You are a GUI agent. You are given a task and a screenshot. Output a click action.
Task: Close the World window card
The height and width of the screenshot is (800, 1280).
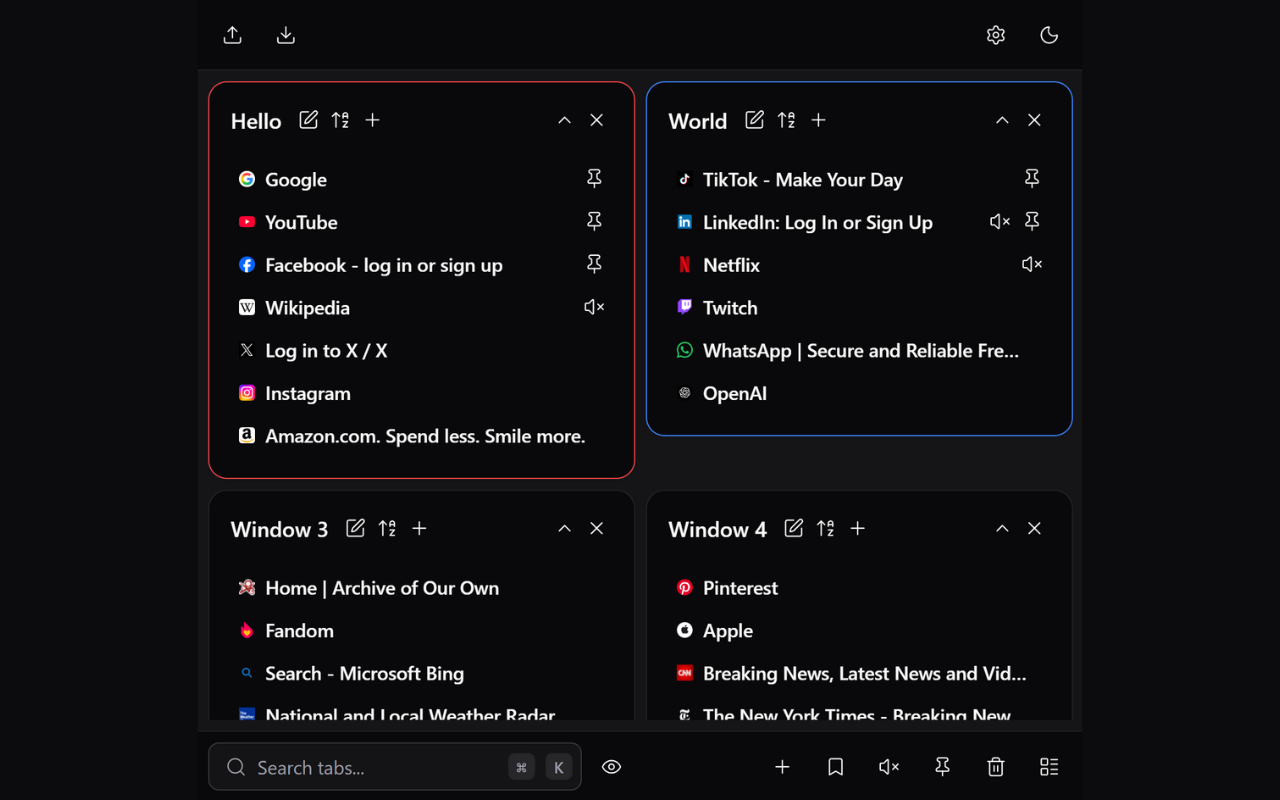pos(1035,120)
